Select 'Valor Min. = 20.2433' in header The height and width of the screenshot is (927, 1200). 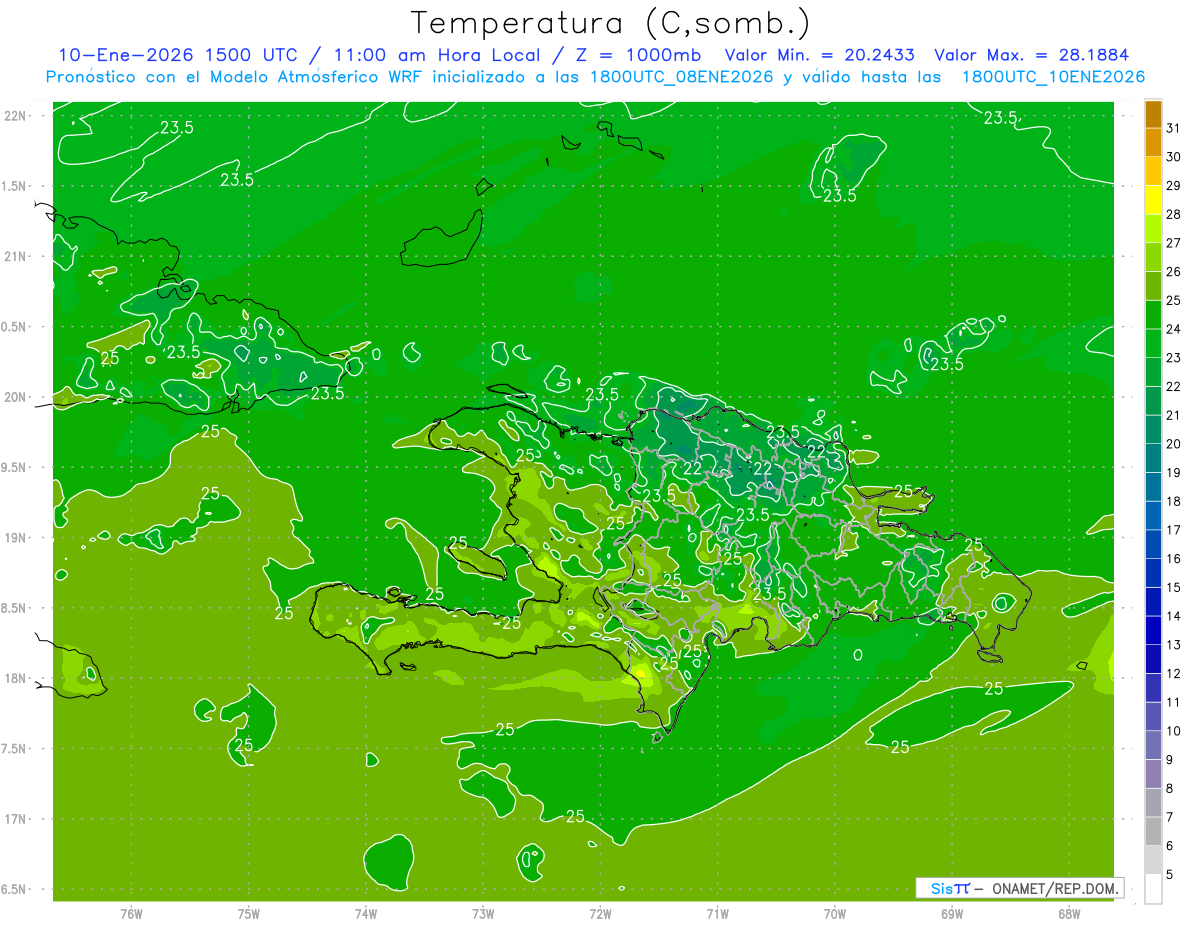point(820,55)
